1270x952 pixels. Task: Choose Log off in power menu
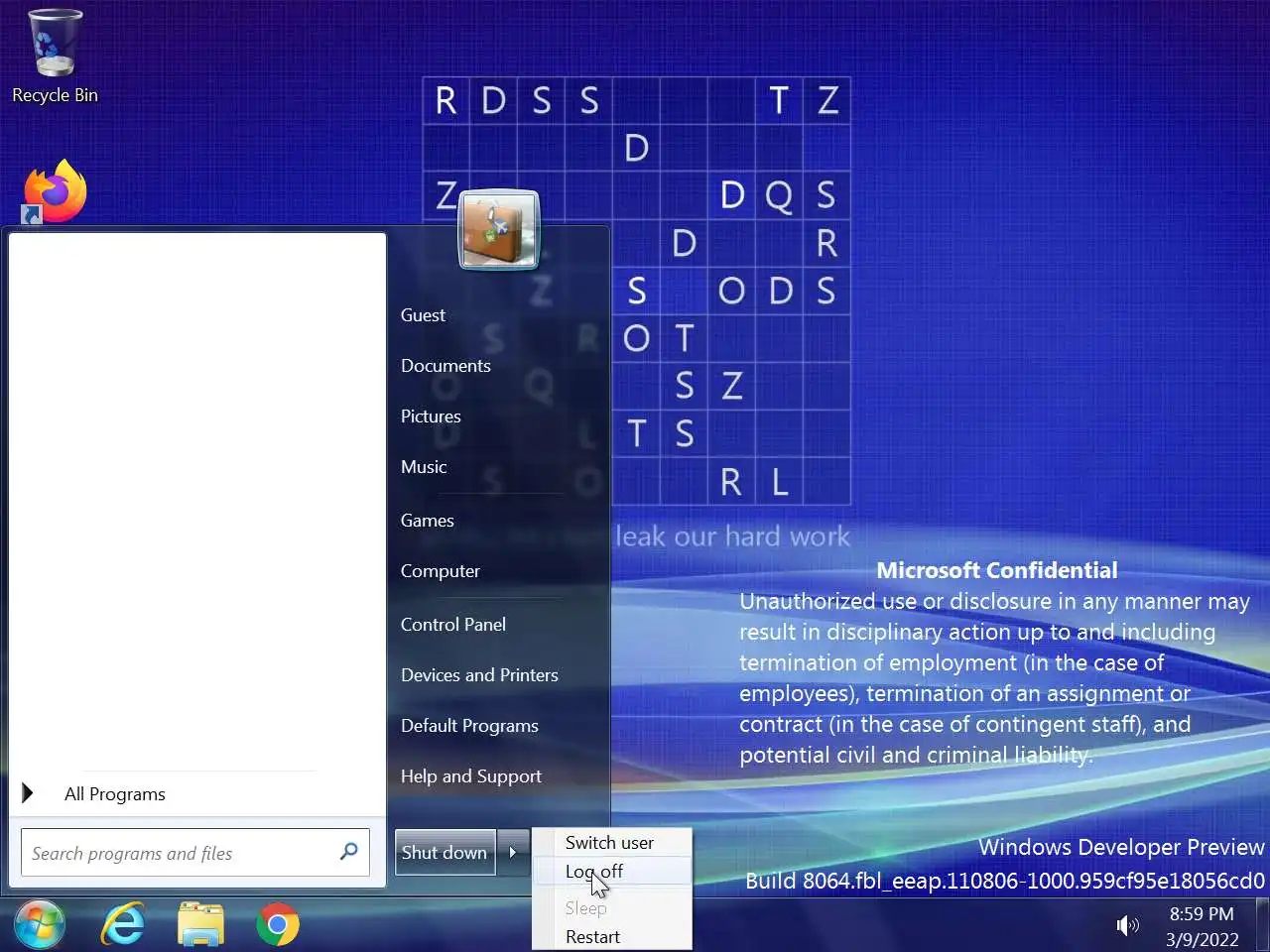611,871
